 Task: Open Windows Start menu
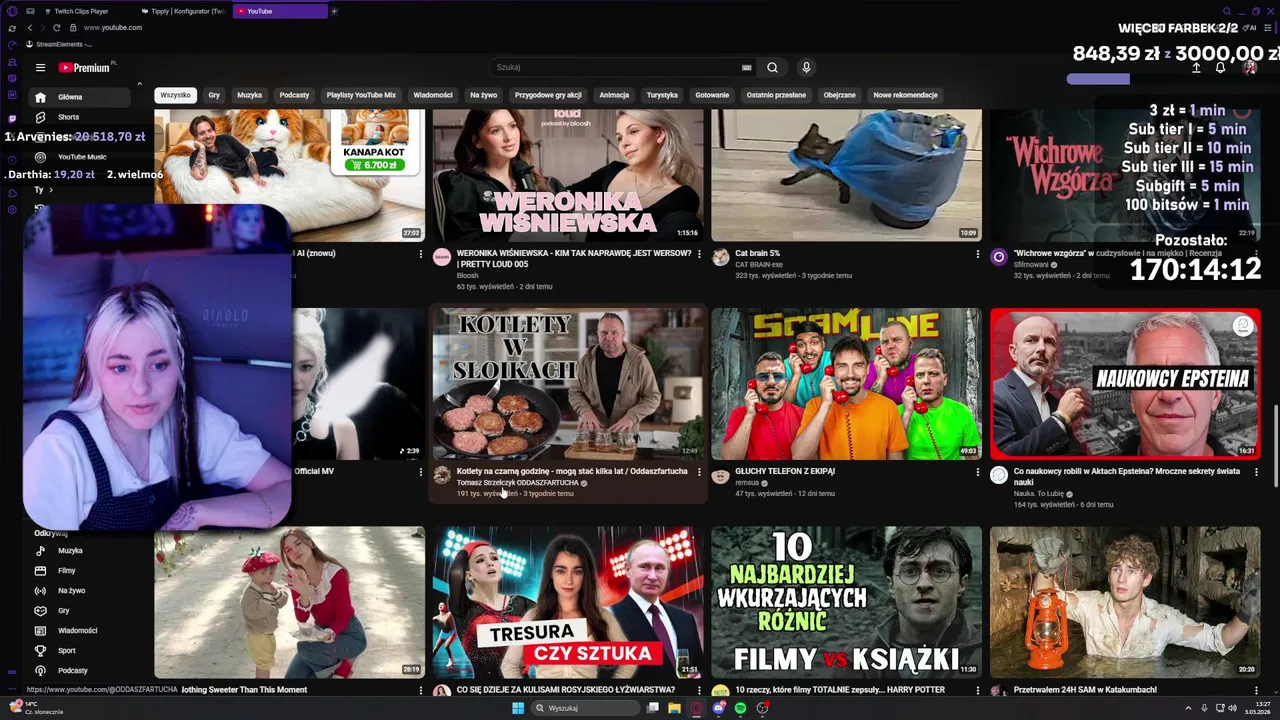(x=518, y=708)
